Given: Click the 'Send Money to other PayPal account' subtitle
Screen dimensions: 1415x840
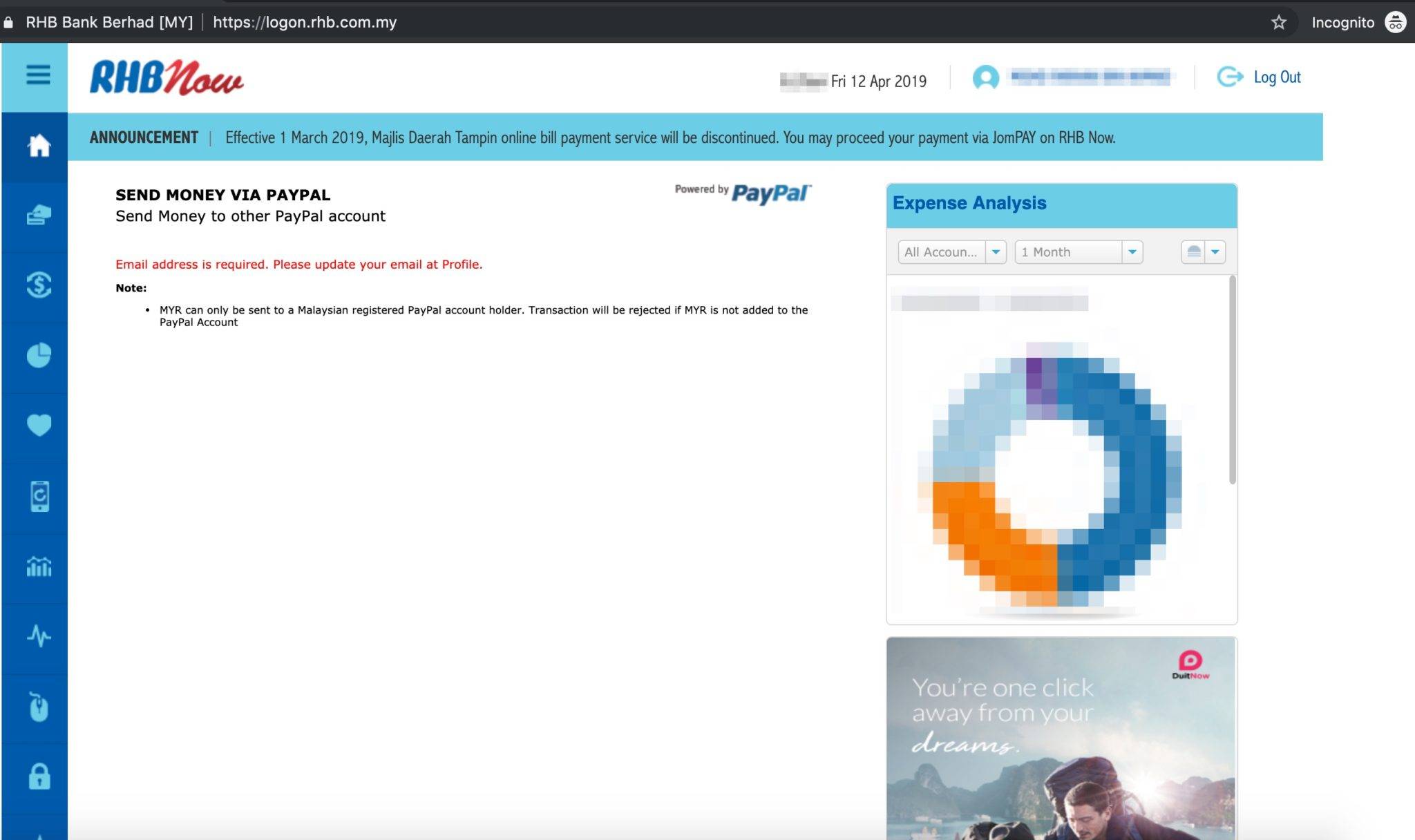Looking at the screenshot, I should click(x=250, y=216).
